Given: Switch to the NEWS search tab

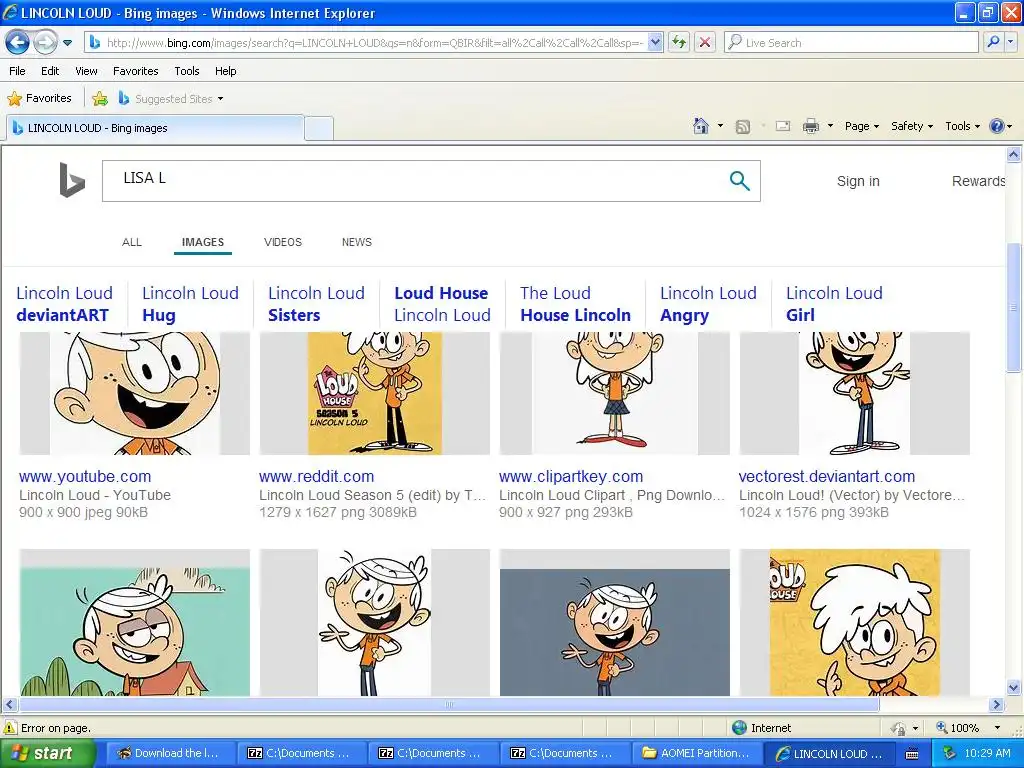Looking at the screenshot, I should (x=357, y=242).
